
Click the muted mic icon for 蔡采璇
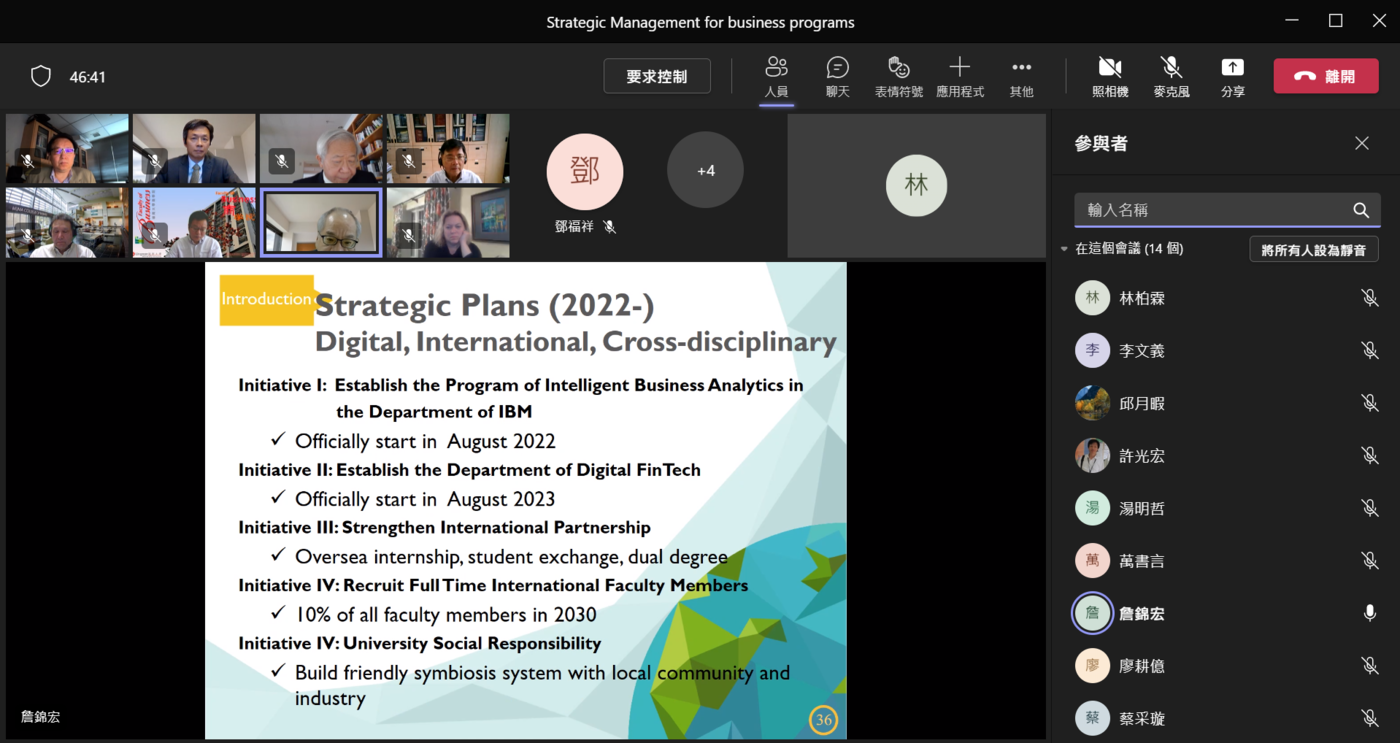coord(1370,718)
